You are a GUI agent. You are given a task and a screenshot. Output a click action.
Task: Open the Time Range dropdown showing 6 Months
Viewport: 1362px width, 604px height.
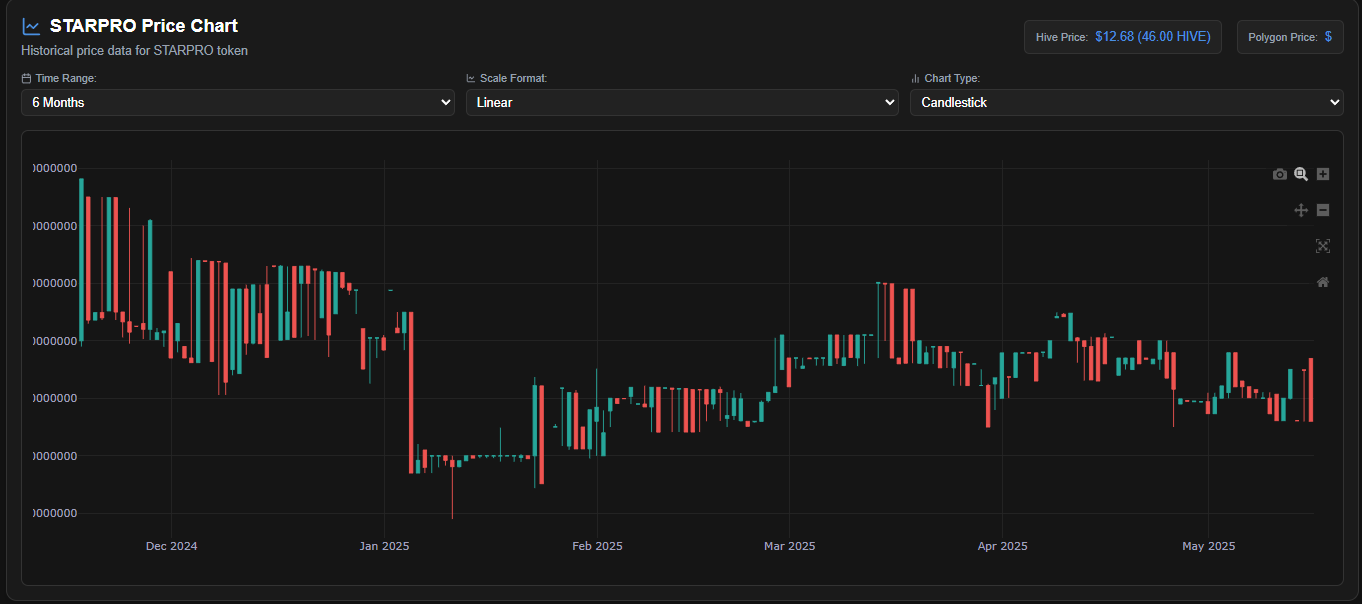pos(238,102)
